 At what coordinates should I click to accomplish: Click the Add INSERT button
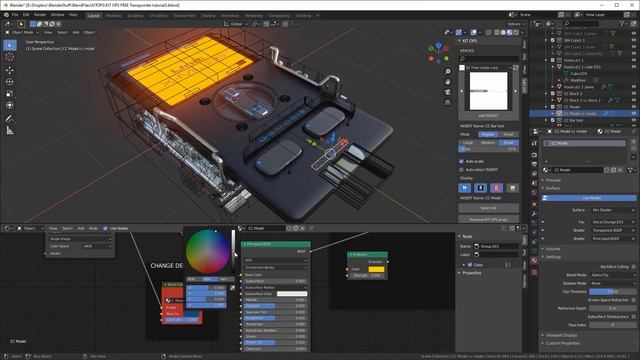[x=489, y=116]
